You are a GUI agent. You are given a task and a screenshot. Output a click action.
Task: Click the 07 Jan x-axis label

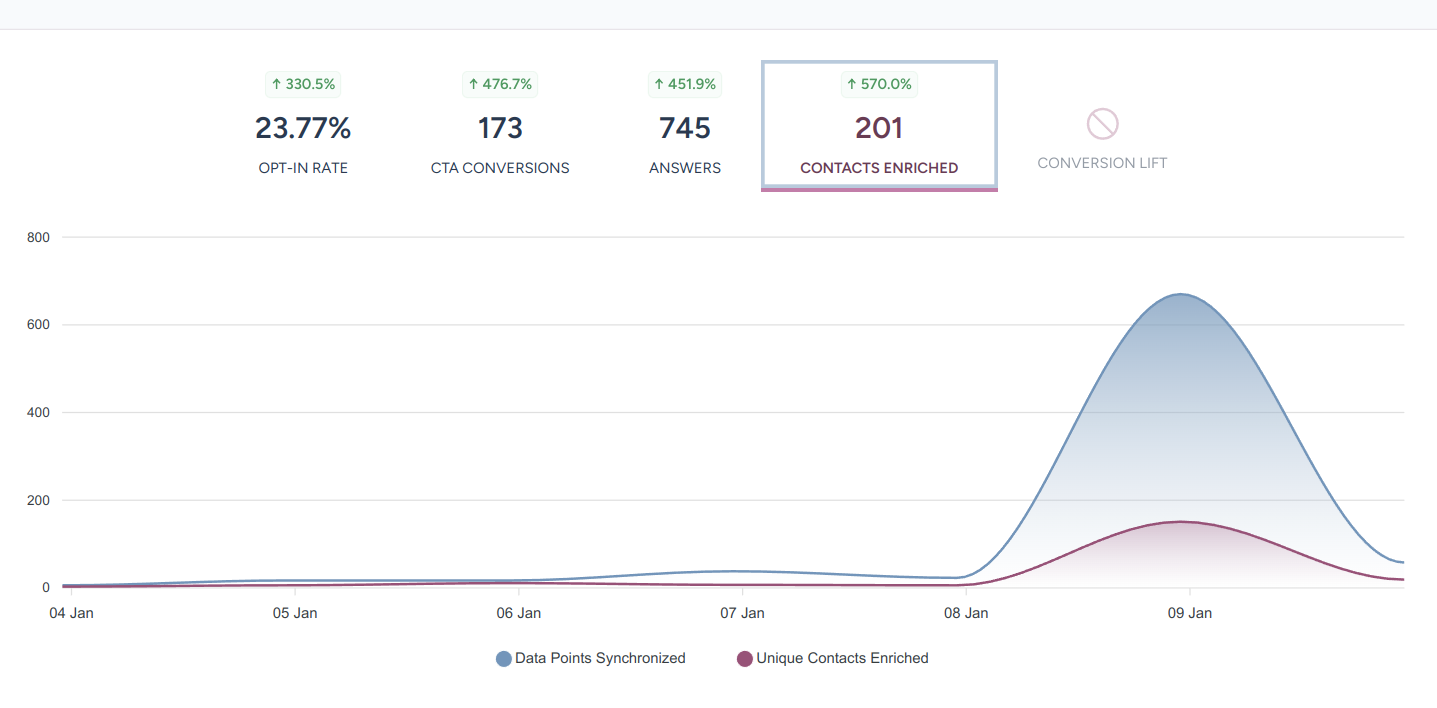coord(742,613)
